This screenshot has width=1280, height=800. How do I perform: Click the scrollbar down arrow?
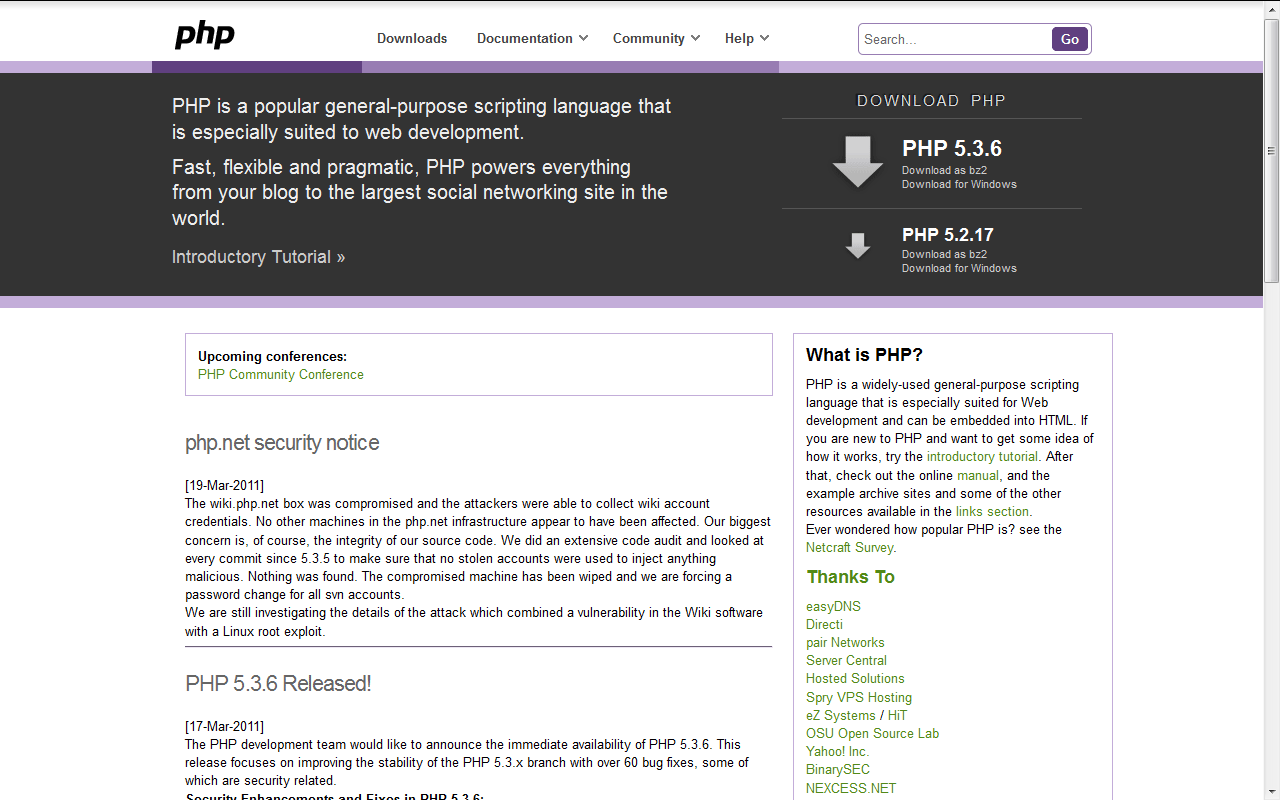point(1271,792)
